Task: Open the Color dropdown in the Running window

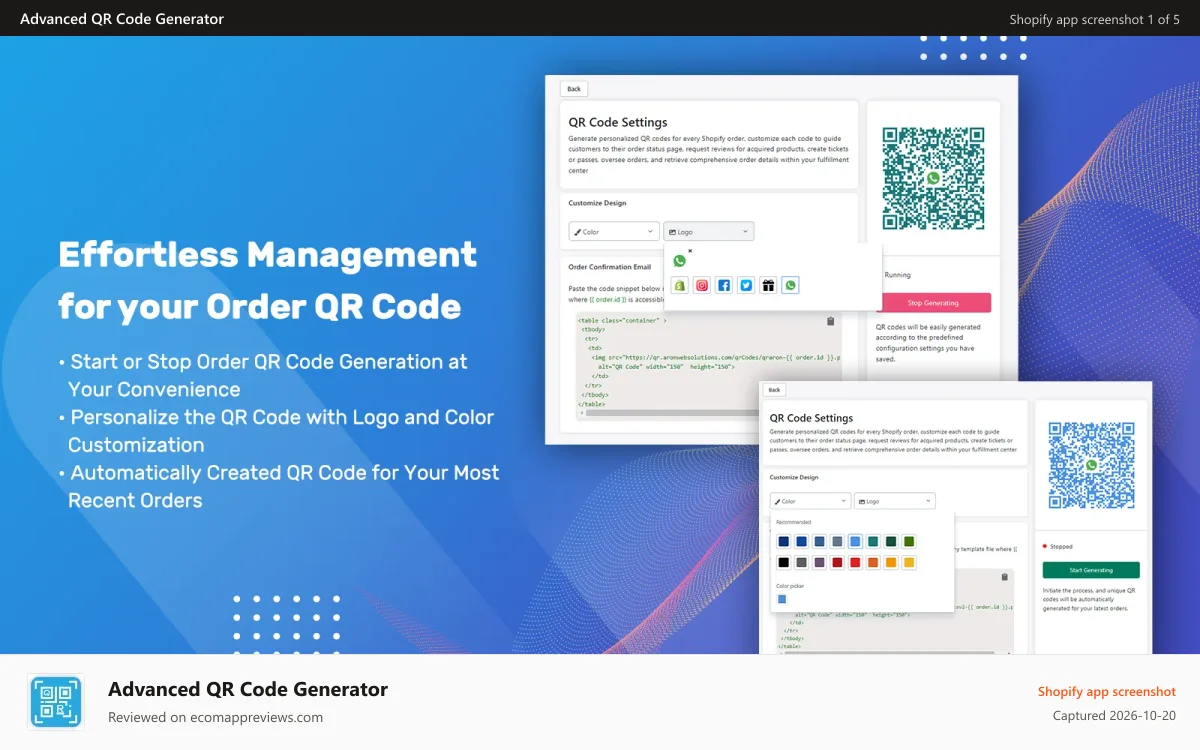Action: pyautogui.click(x=614, y=231)
